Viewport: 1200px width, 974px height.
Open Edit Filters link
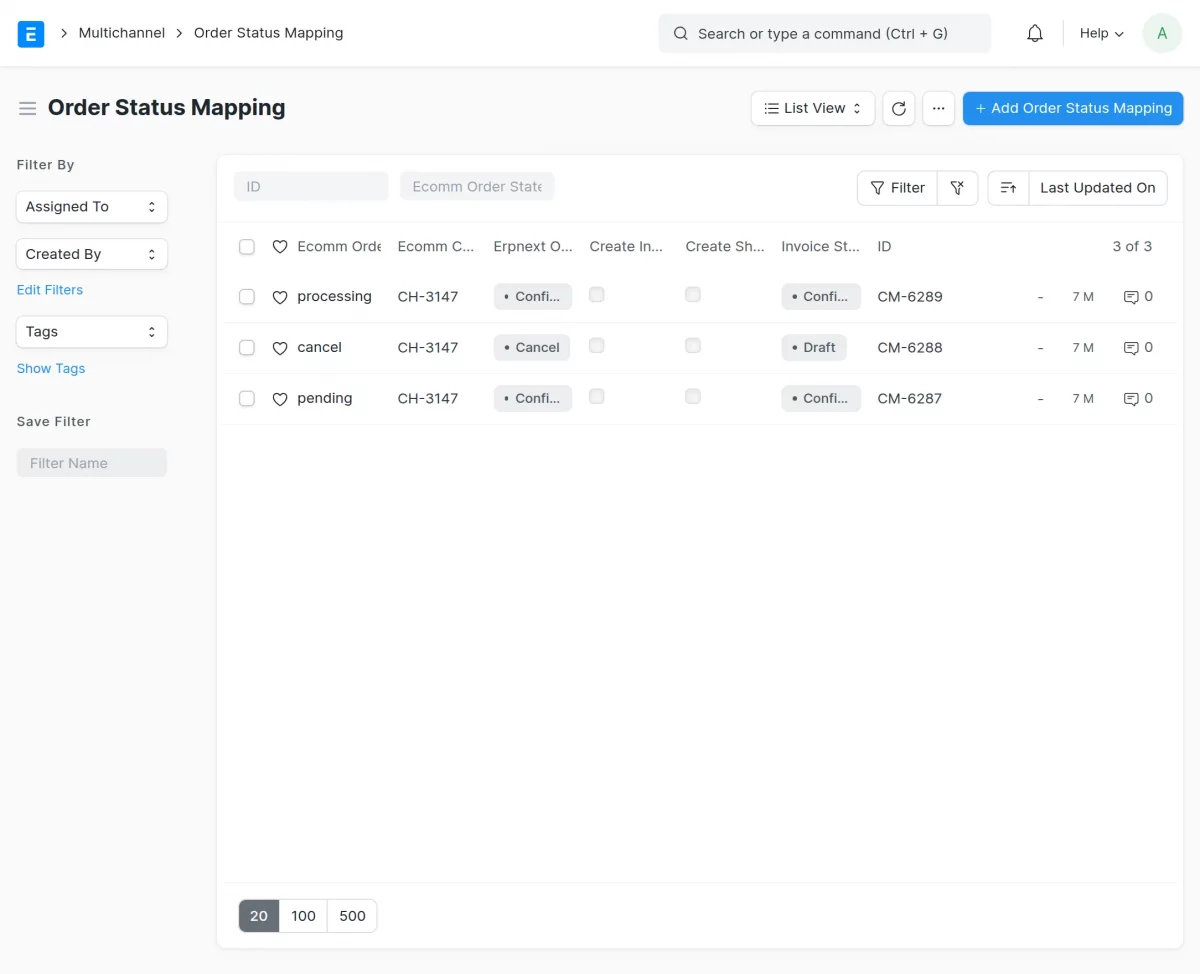(x=49, y=289)
